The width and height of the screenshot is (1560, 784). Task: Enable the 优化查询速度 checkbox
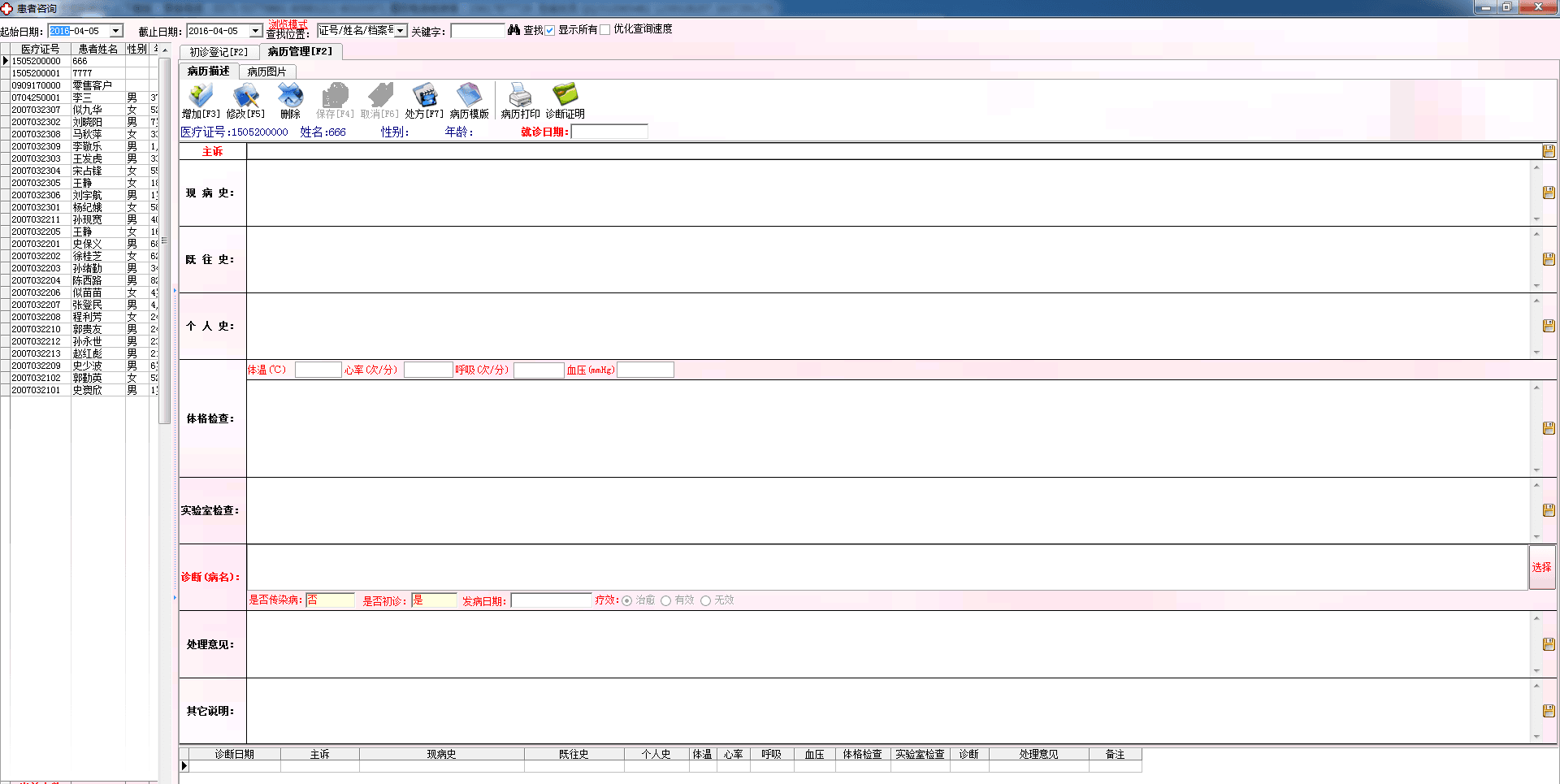604,30
